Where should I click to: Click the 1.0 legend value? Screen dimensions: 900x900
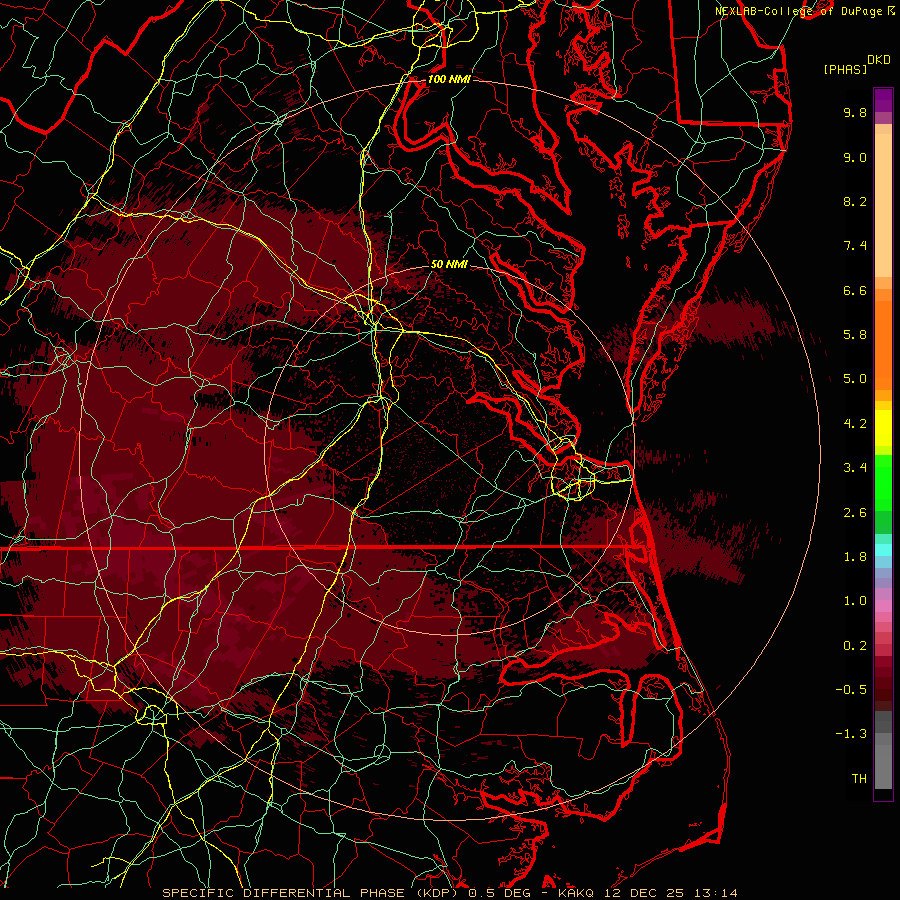(855, 601)
